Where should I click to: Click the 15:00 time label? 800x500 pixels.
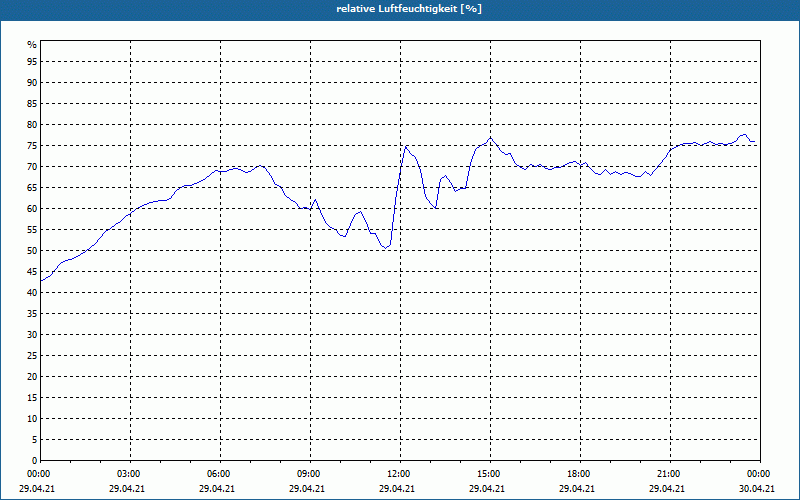pos(490,474)
